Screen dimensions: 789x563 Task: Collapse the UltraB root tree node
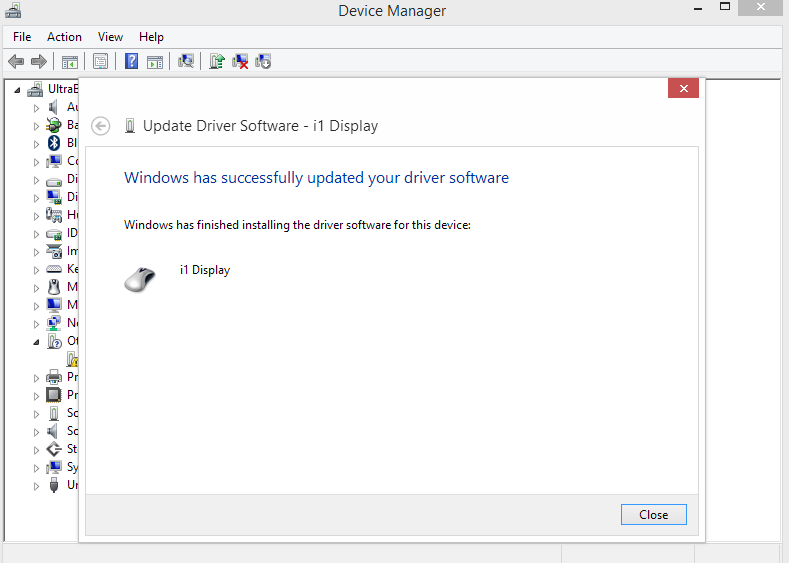17,91
